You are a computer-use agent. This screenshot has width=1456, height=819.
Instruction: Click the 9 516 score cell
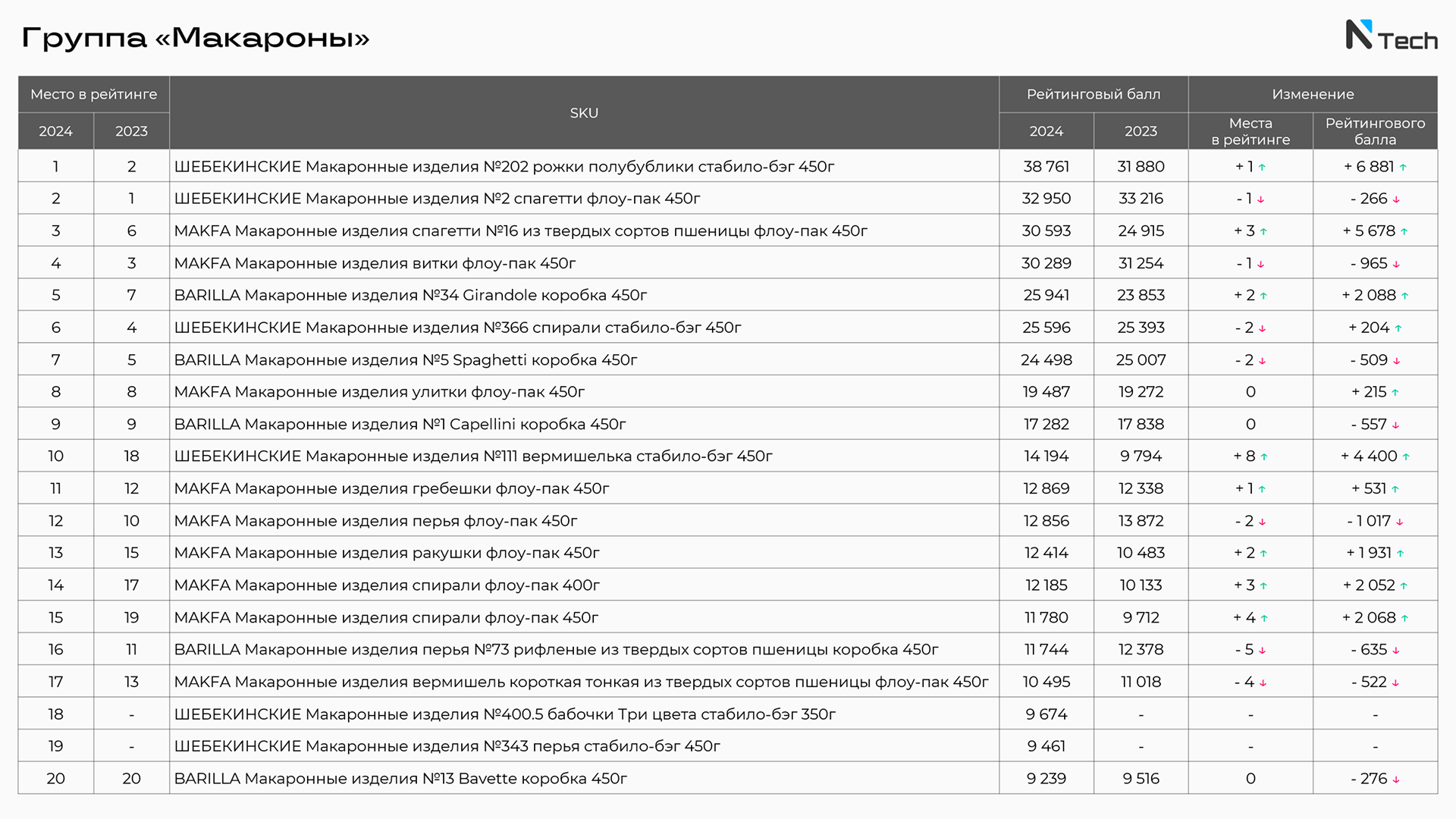[1141, 779]
